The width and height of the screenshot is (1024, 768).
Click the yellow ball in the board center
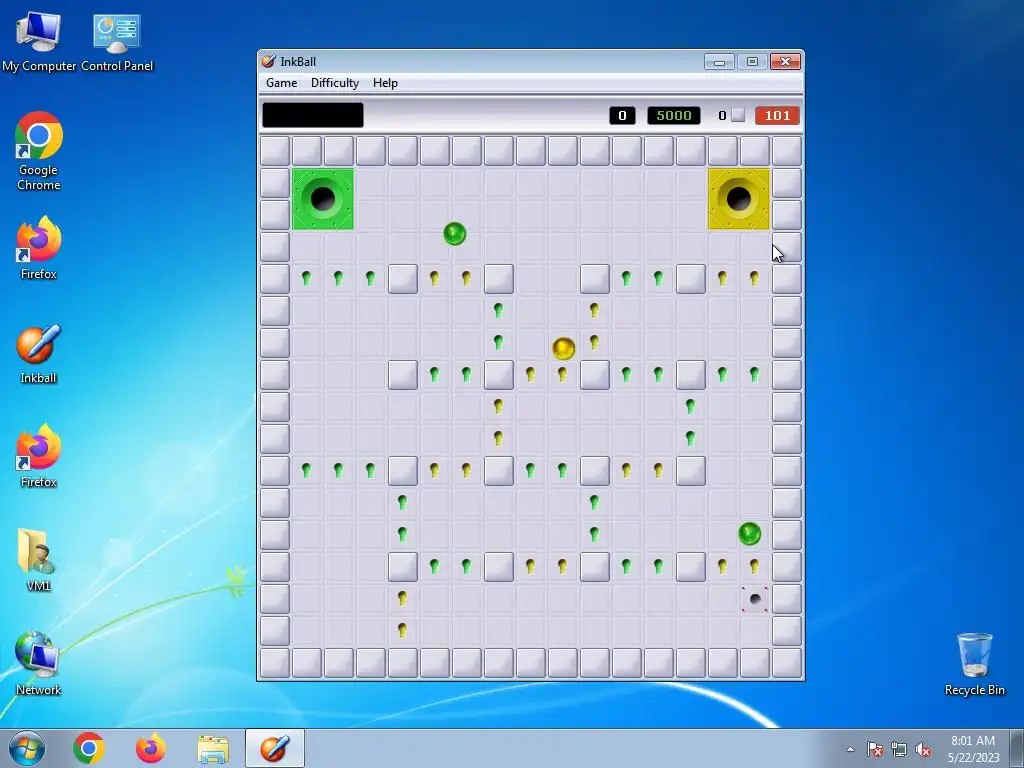pos(564,348)
